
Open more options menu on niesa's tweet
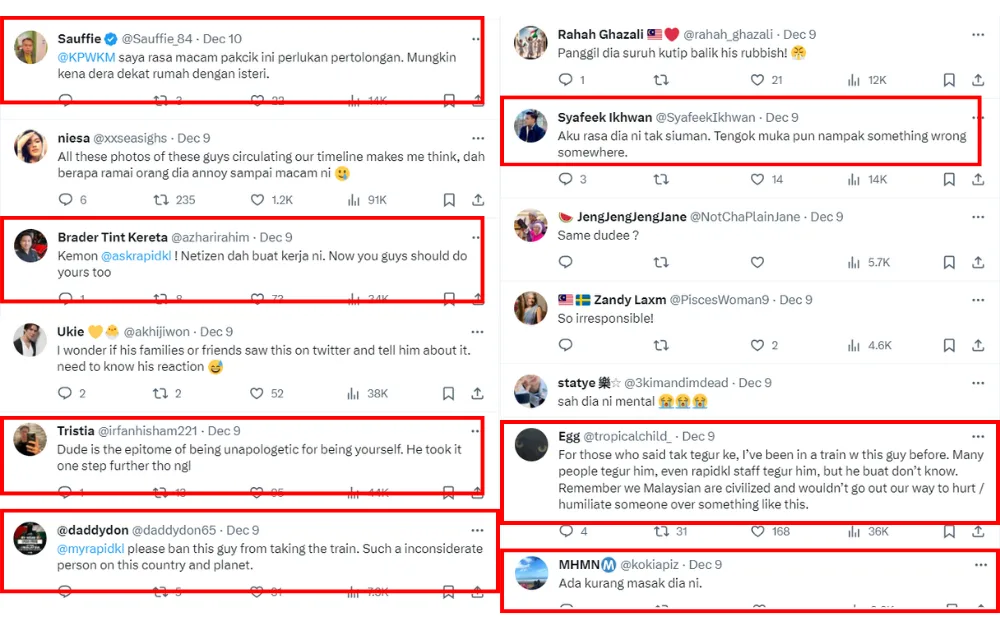click(x=476, y=138)
